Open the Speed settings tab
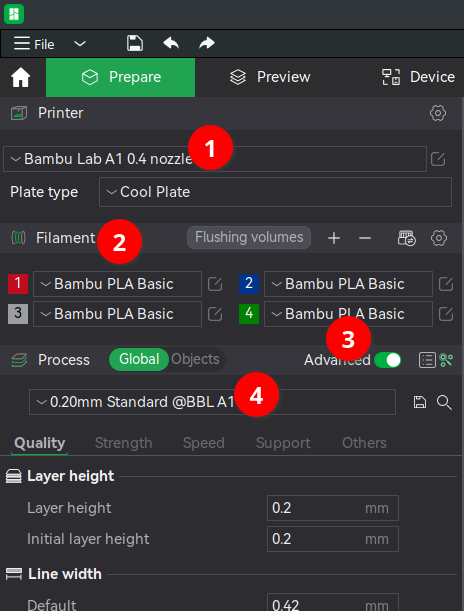464x611 pixels. pos(204,443)
